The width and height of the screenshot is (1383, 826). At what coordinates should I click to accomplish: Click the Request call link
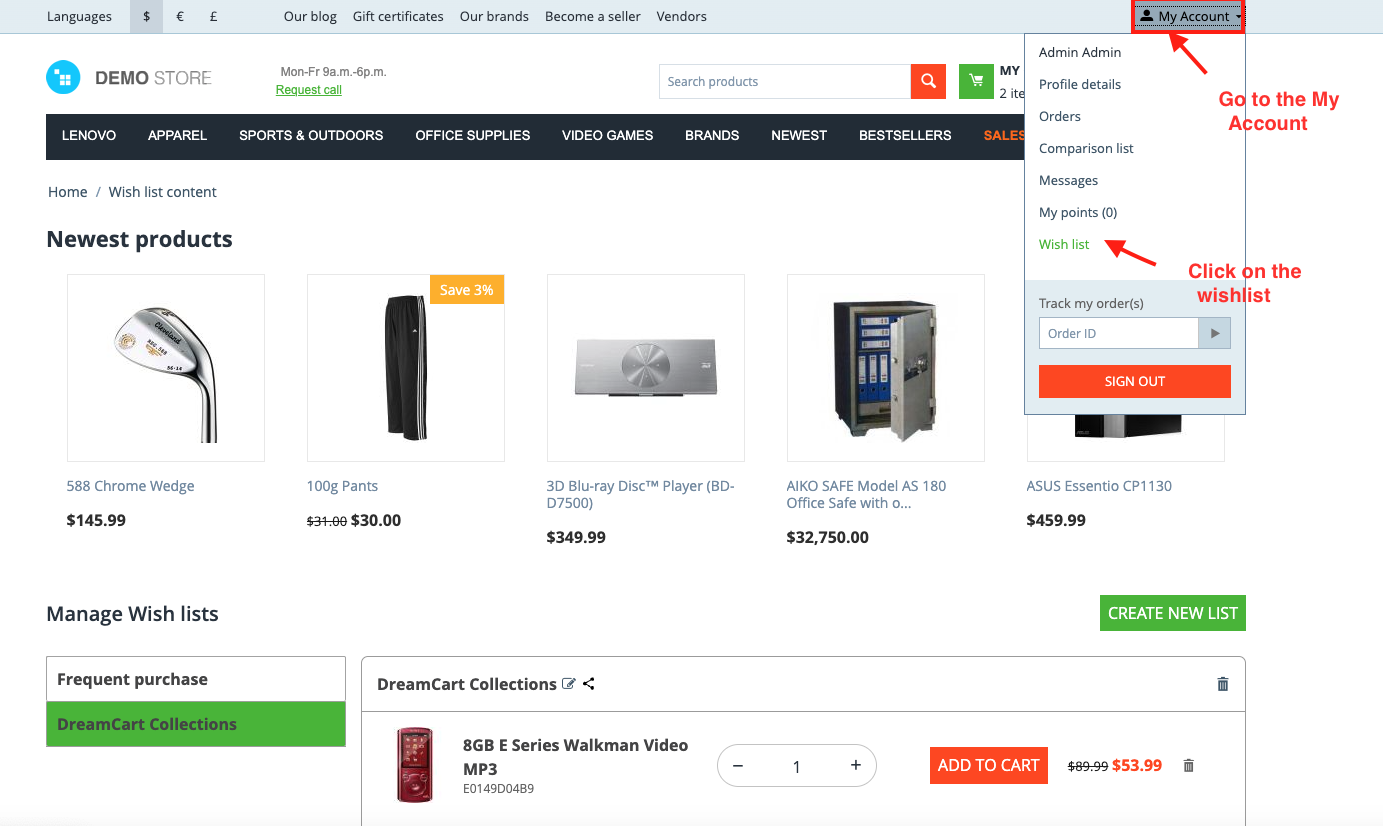pyautogui.click(x=308, y=90)
